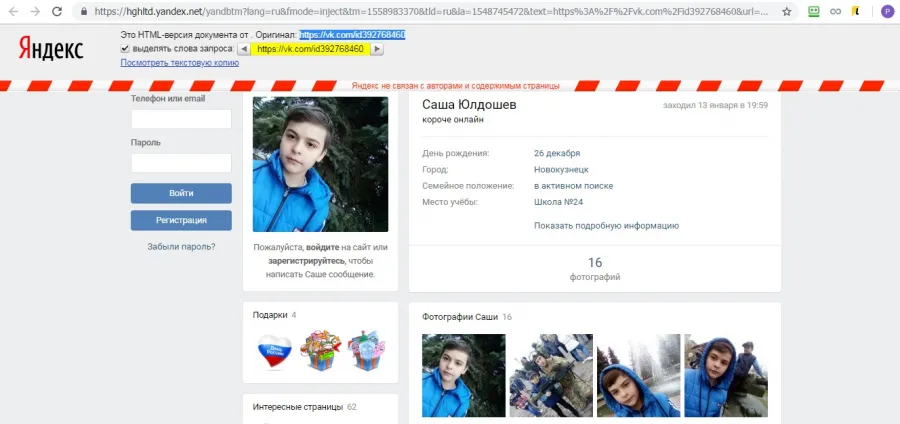
Task: Go to previous highlighted query word arrow
Action: tap(244, 49)
